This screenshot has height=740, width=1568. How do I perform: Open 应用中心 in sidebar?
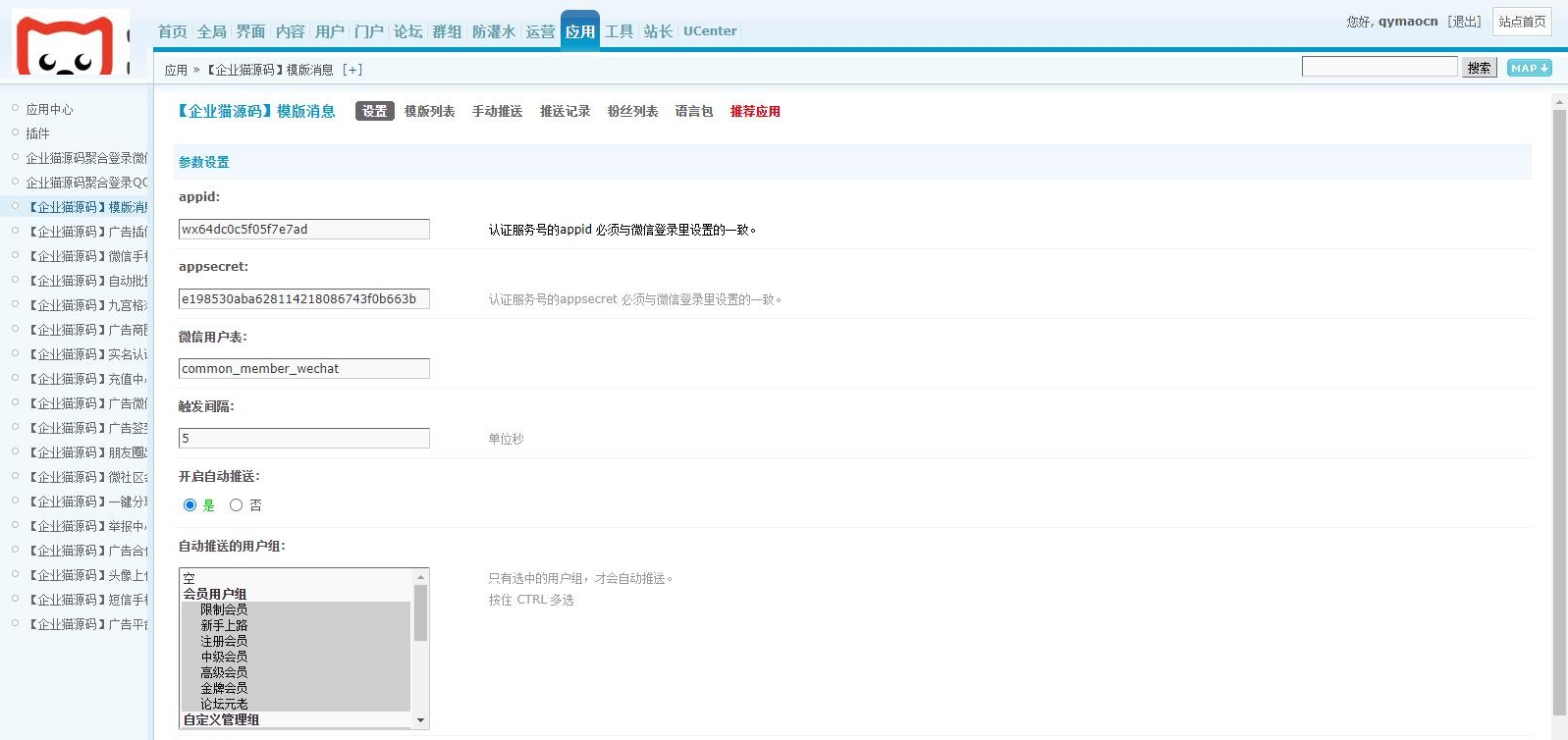coord(49,109)
